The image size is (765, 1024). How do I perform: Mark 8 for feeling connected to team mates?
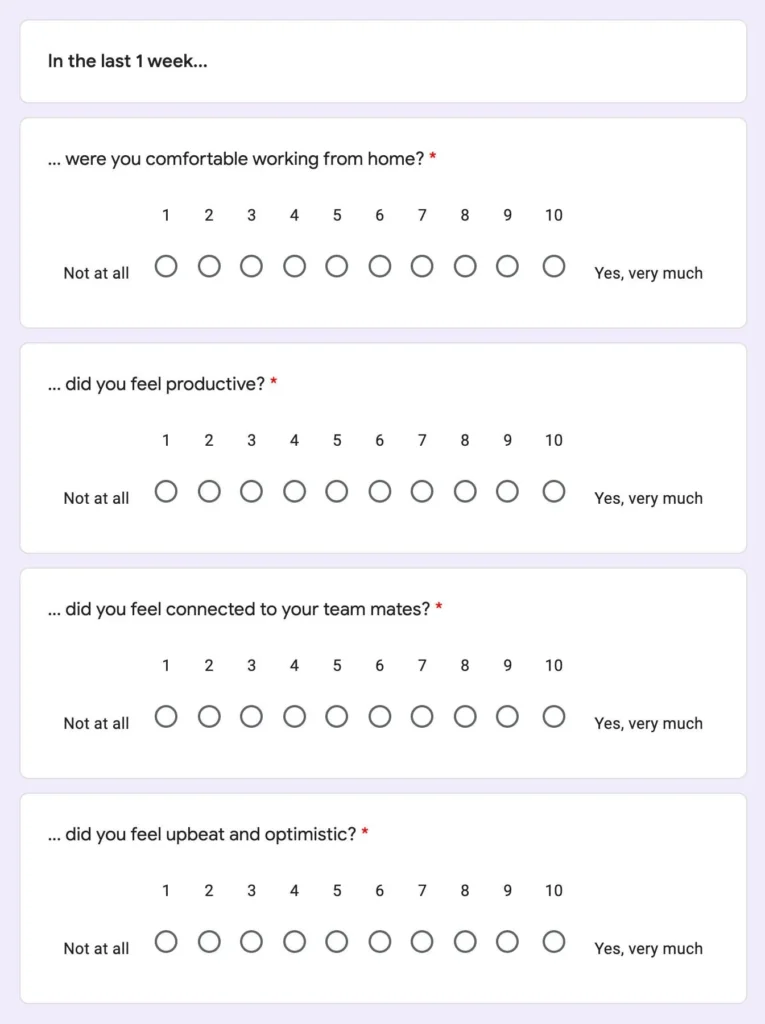pos(465,717)
